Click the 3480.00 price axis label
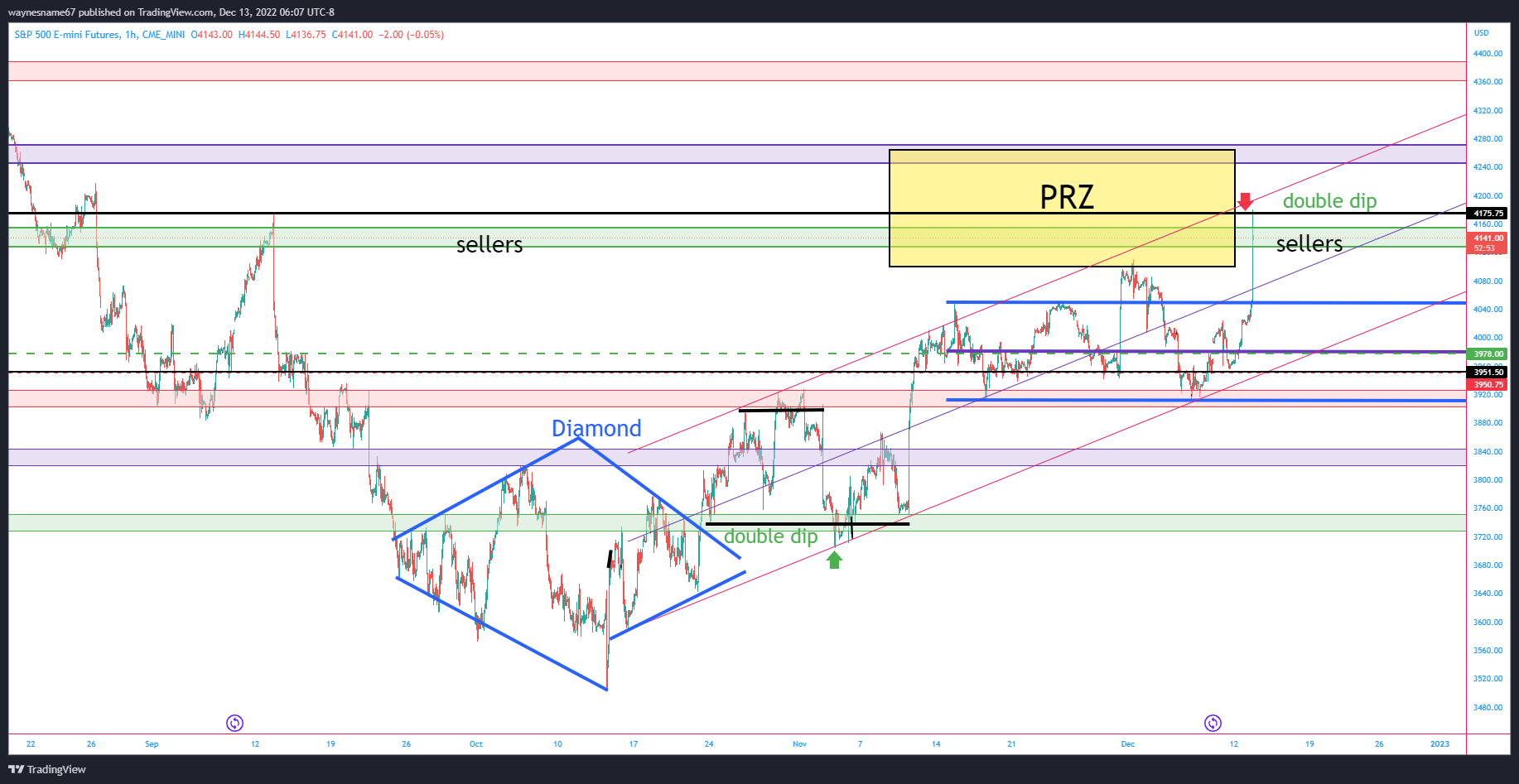 point(1488,708)
